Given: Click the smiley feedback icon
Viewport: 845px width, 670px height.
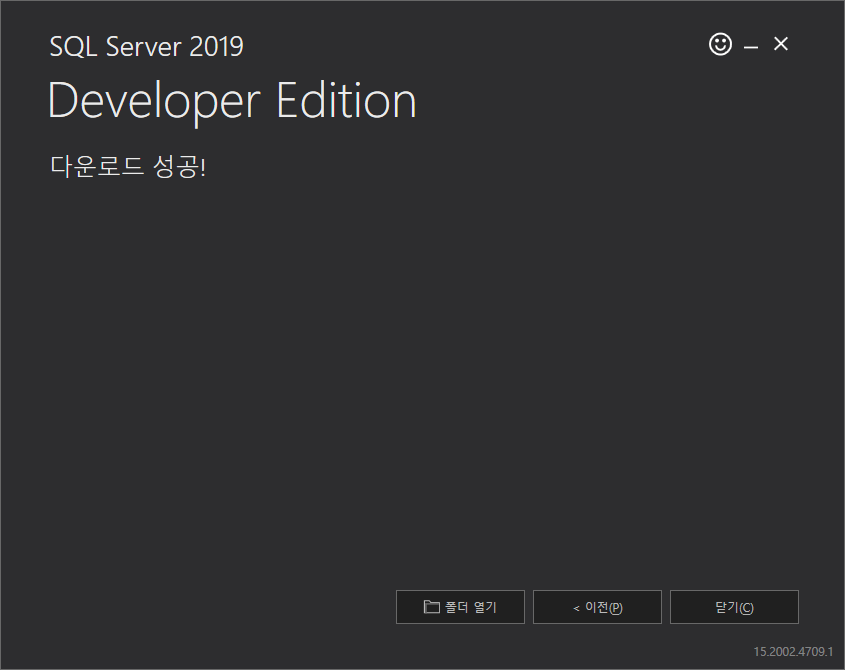Looking at the screenshot, I should 720,44.
